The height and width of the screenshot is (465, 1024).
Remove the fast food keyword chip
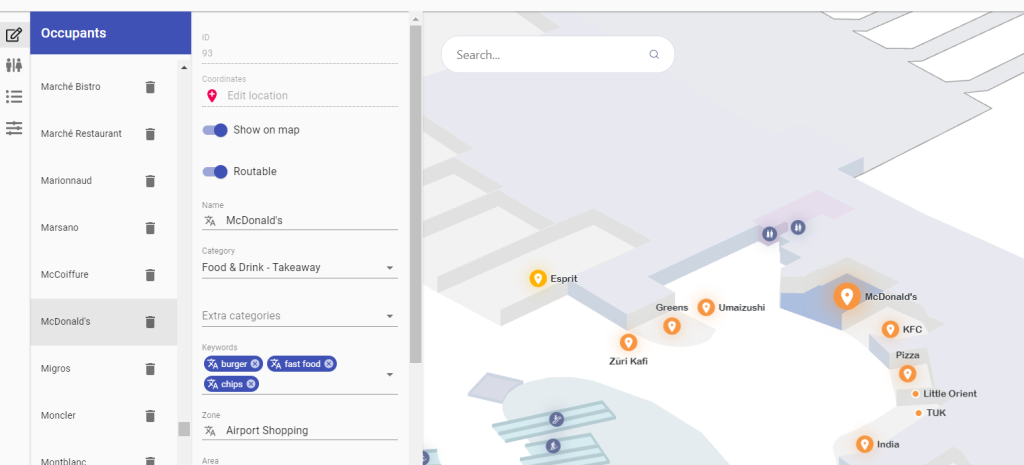328,364
